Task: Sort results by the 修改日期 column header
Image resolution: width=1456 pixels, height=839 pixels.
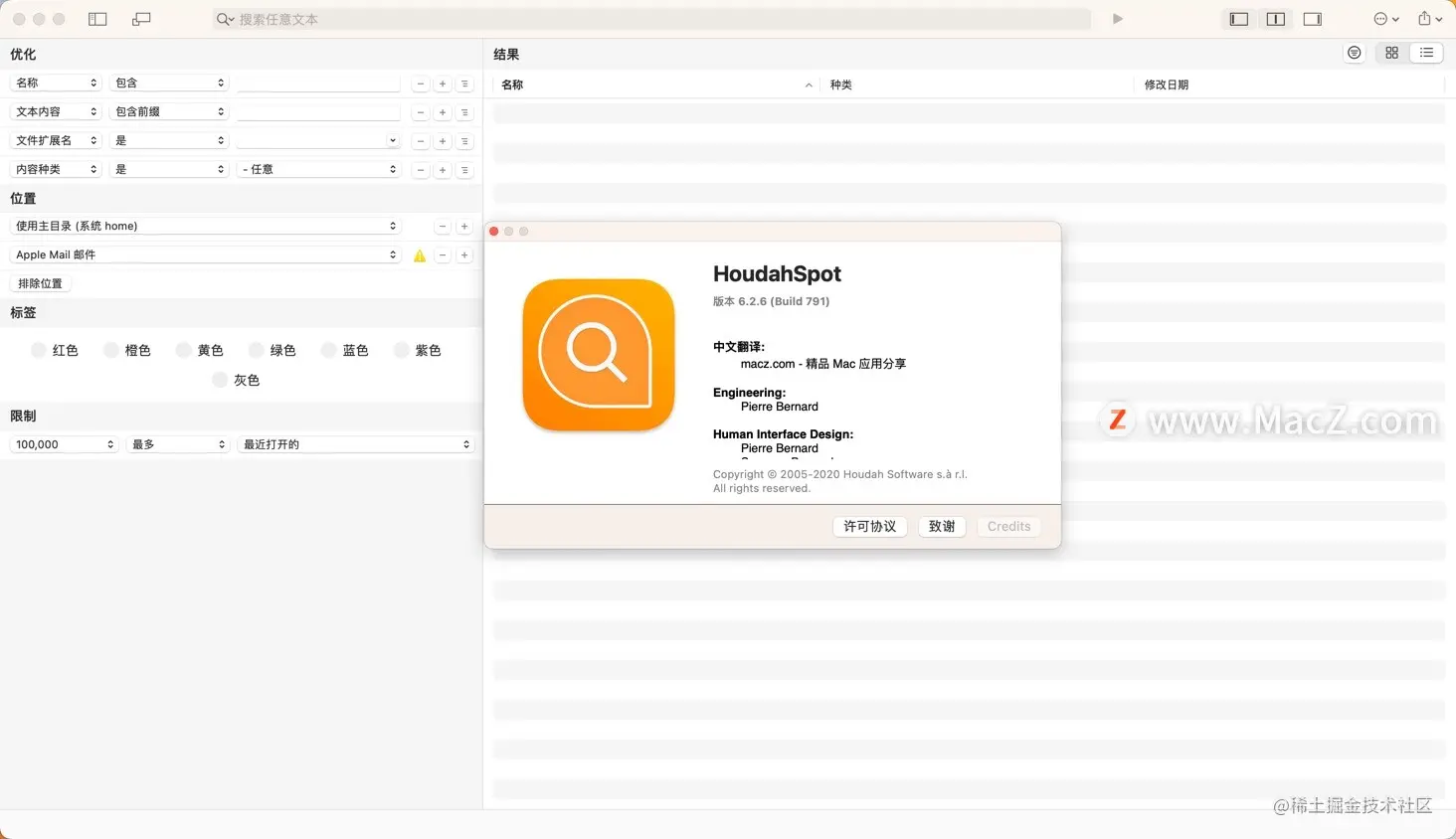Action: click(1289, 84)
